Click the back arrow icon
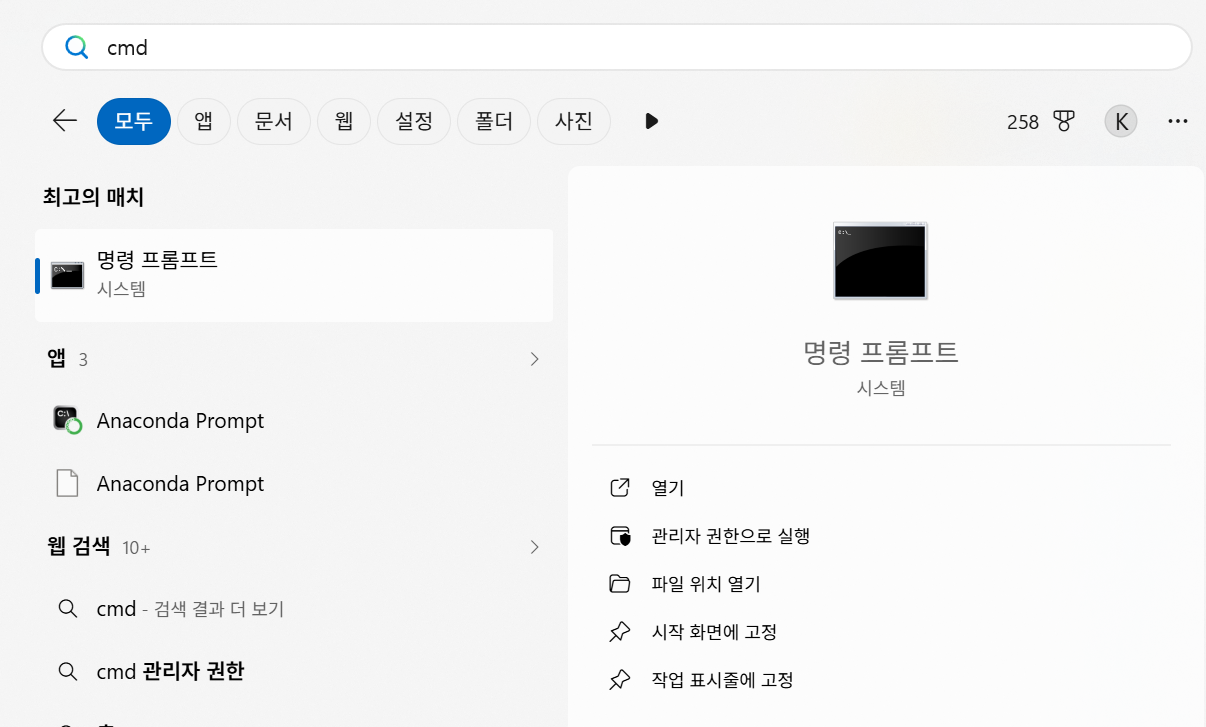1206x727 pixels. click(65, 121)
